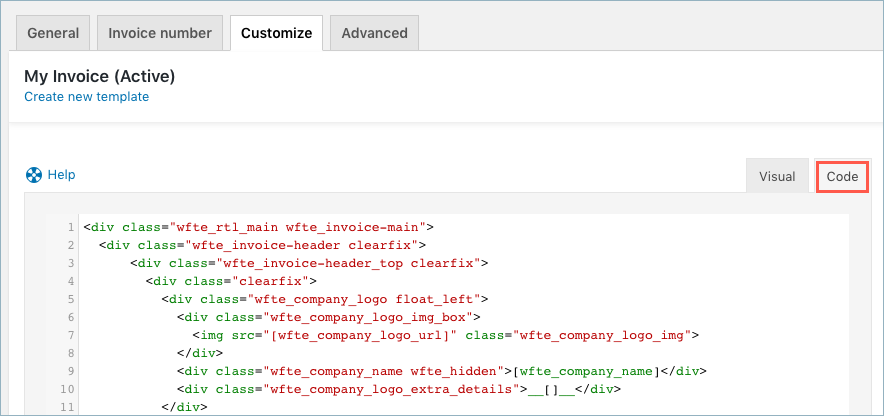Screen dimensions: 884x416
Task: Switch to the Visual editor tab
Action: 777,176
